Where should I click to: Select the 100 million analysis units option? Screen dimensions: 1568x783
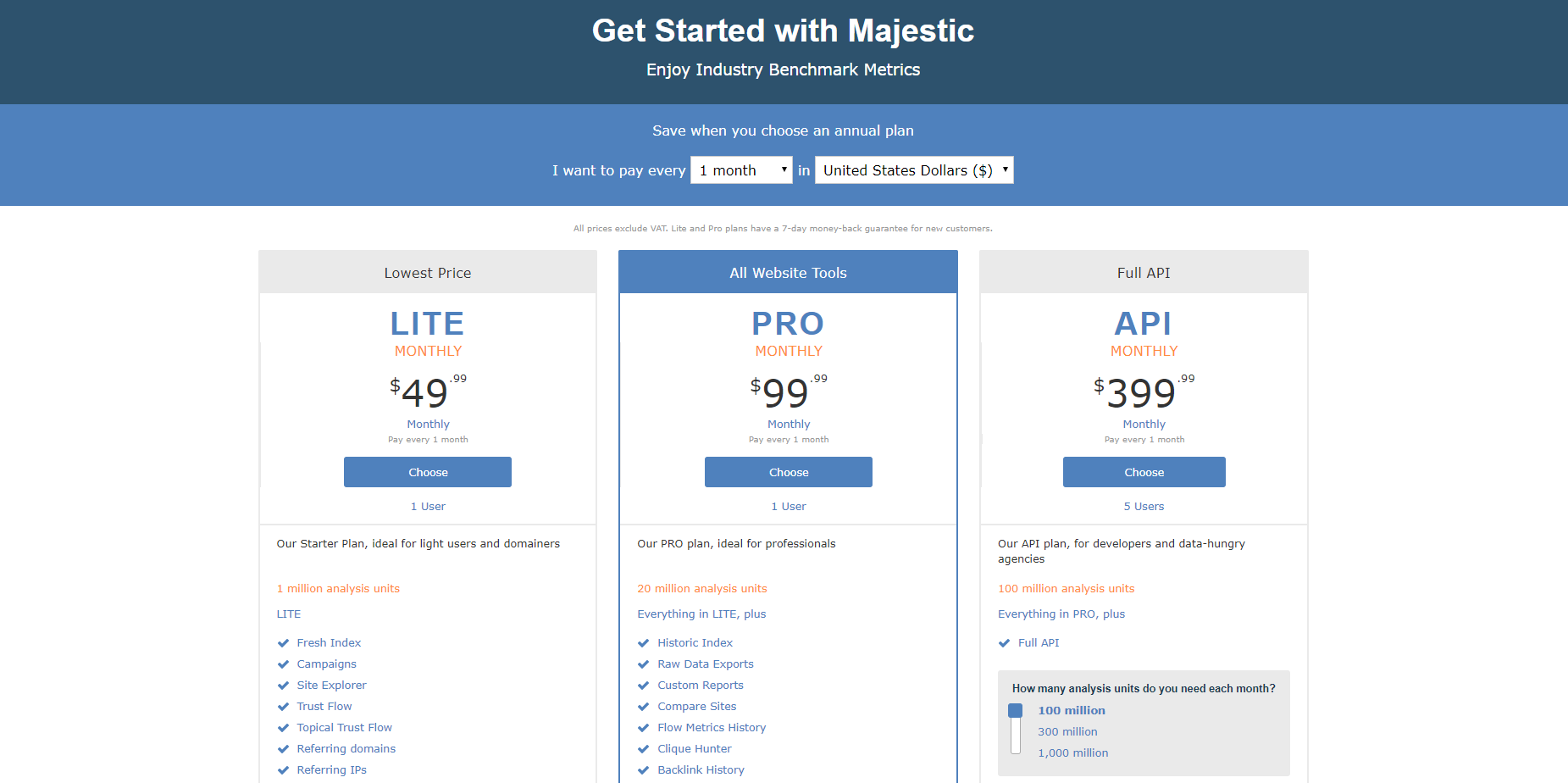pyautogui.click(x=1072, y=711)
